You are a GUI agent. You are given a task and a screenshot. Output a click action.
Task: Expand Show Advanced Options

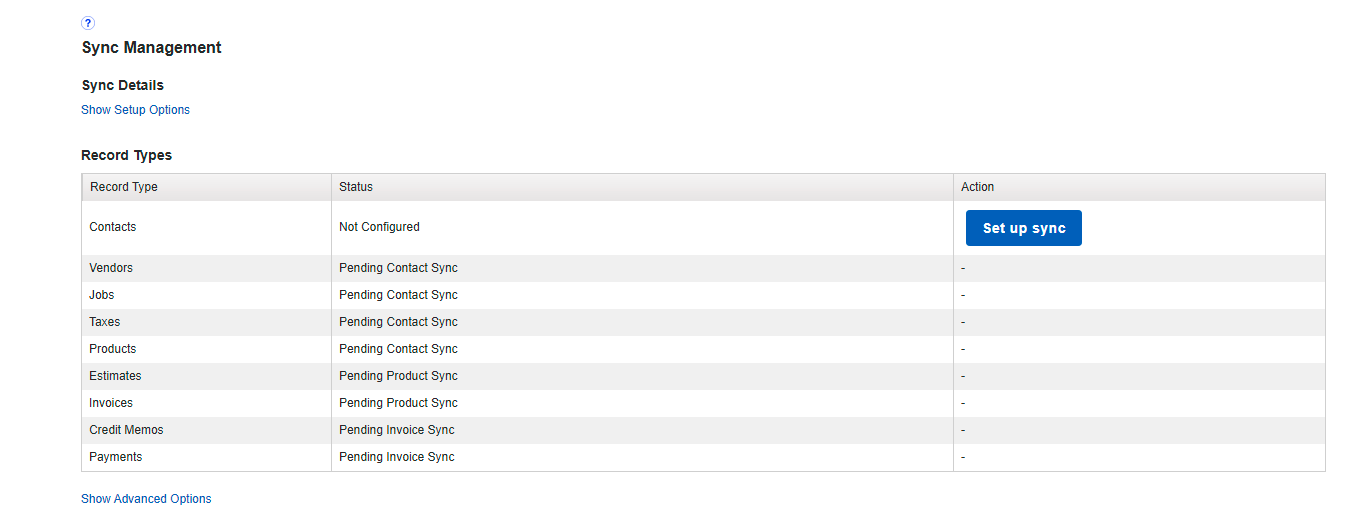pos(146,499)
